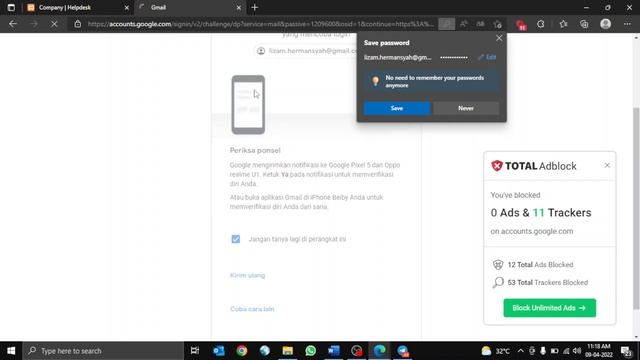Screen dimensions: 640x360
Task: Click the '12 Total Ads Blocked' shield icon
Action: (x=498, y=264)
